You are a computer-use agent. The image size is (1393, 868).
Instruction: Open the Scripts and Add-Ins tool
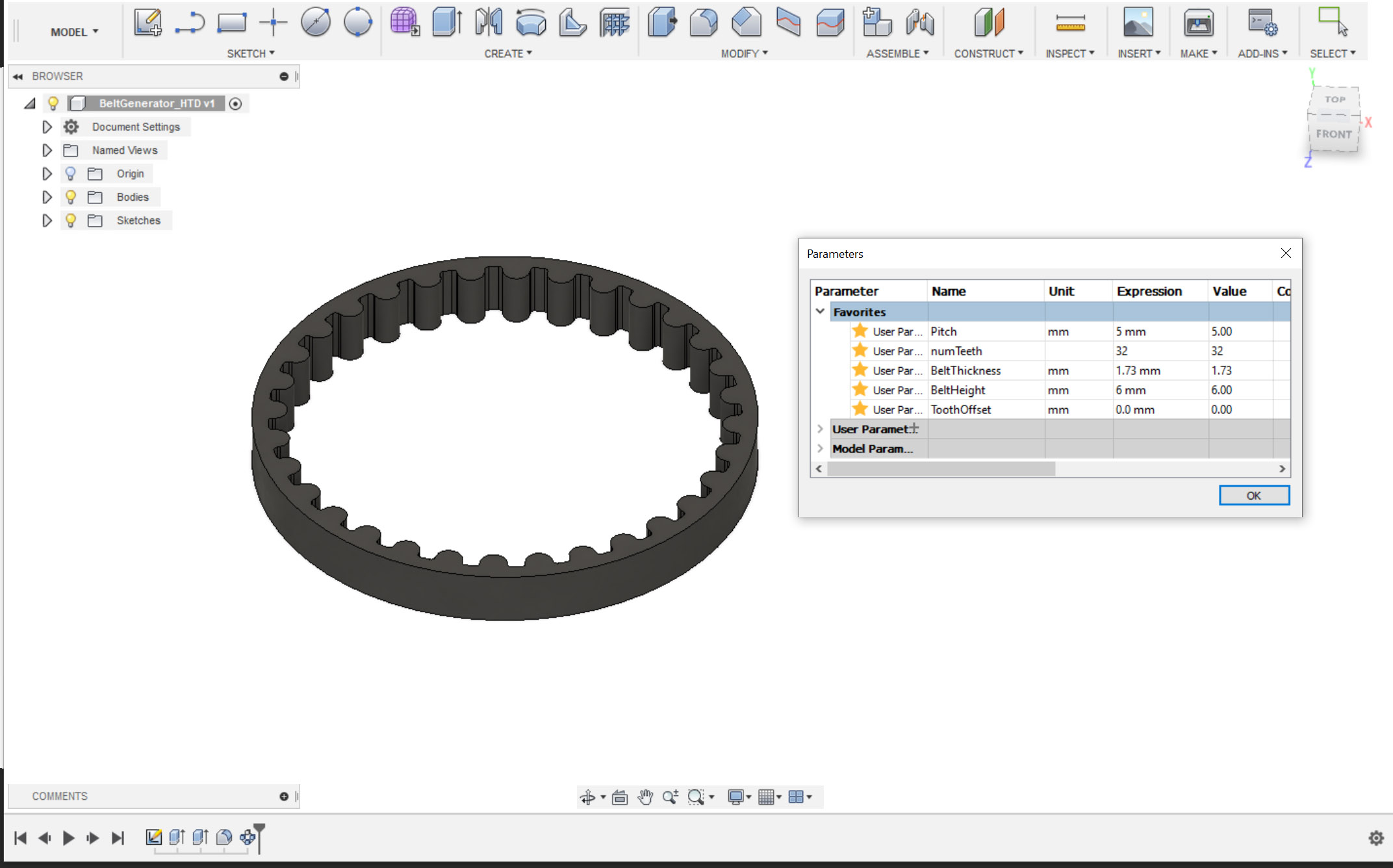tap(1262, 23)
